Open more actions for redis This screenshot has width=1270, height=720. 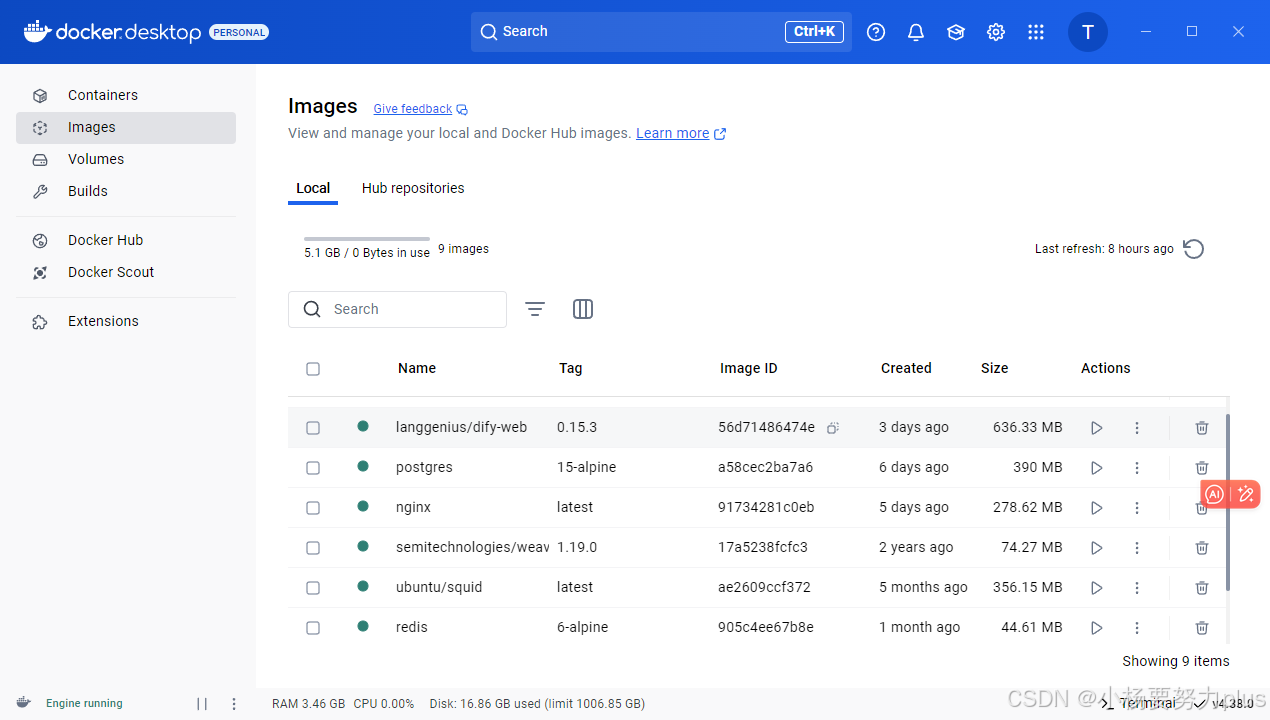1137,628
